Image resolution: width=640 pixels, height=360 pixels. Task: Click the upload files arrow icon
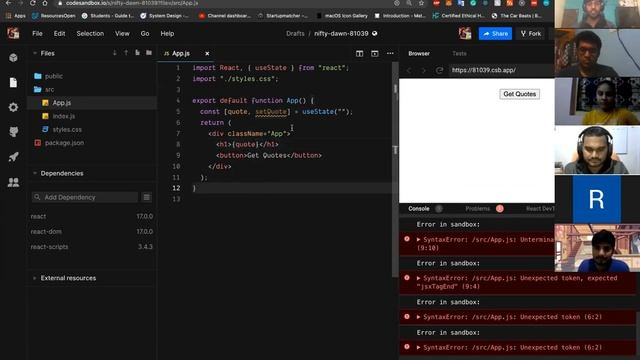tap(126, 53)
